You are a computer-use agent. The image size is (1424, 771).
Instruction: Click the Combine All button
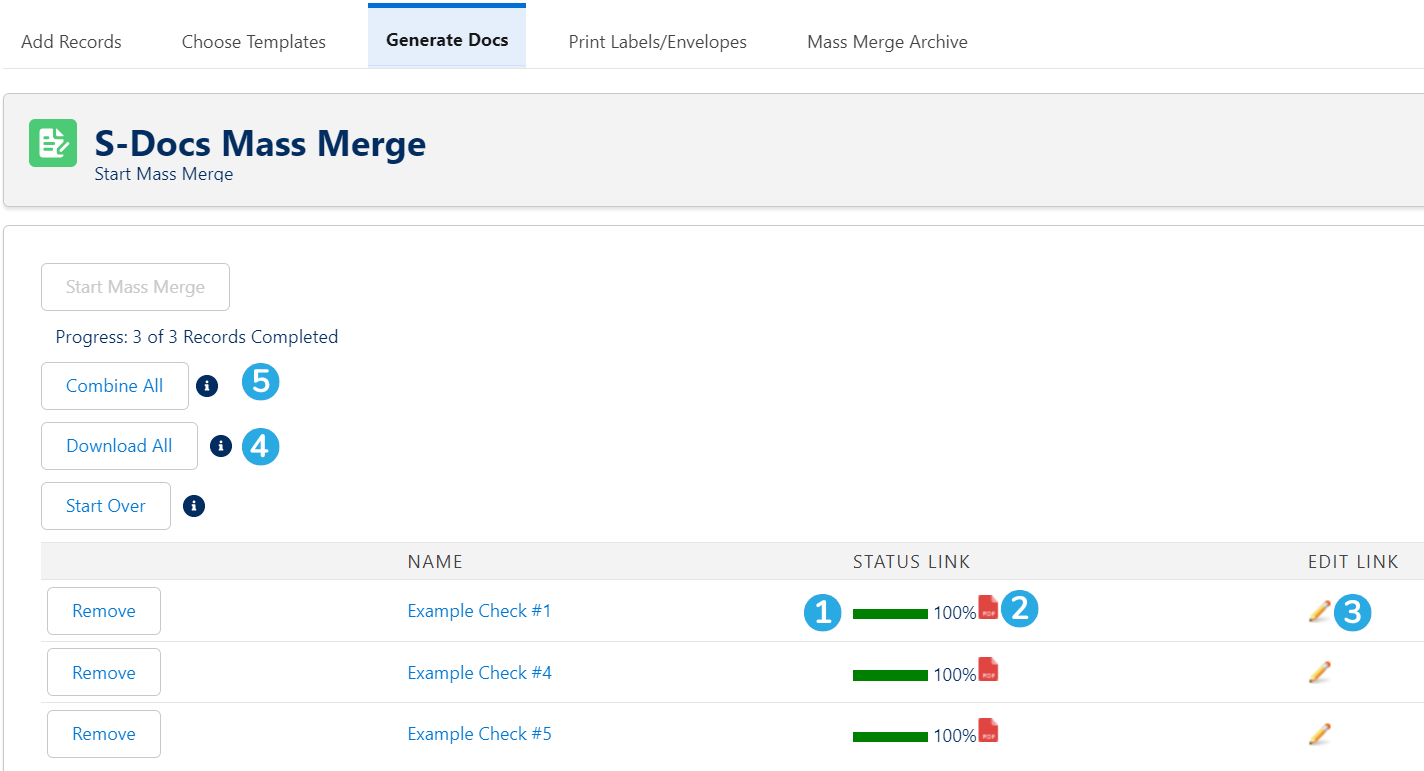[x=115, y=386]
